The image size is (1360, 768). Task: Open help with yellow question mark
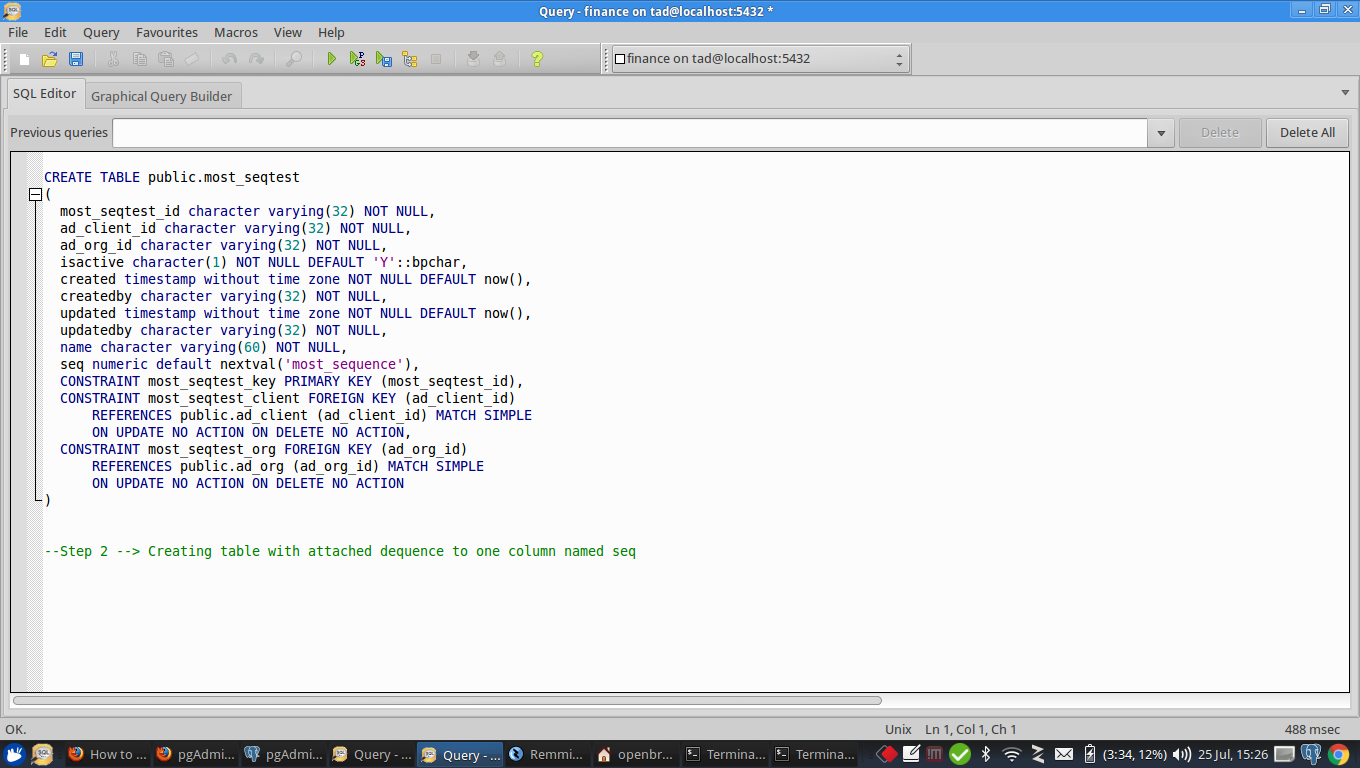point(537,59)
